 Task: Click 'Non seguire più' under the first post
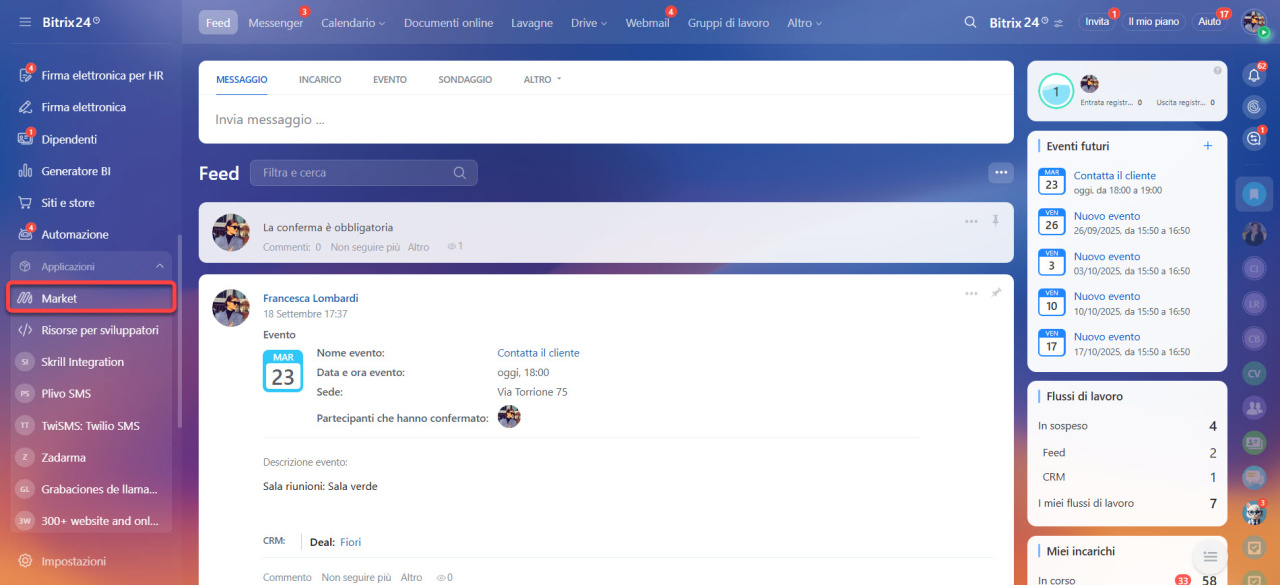click(x=365, y=247)
